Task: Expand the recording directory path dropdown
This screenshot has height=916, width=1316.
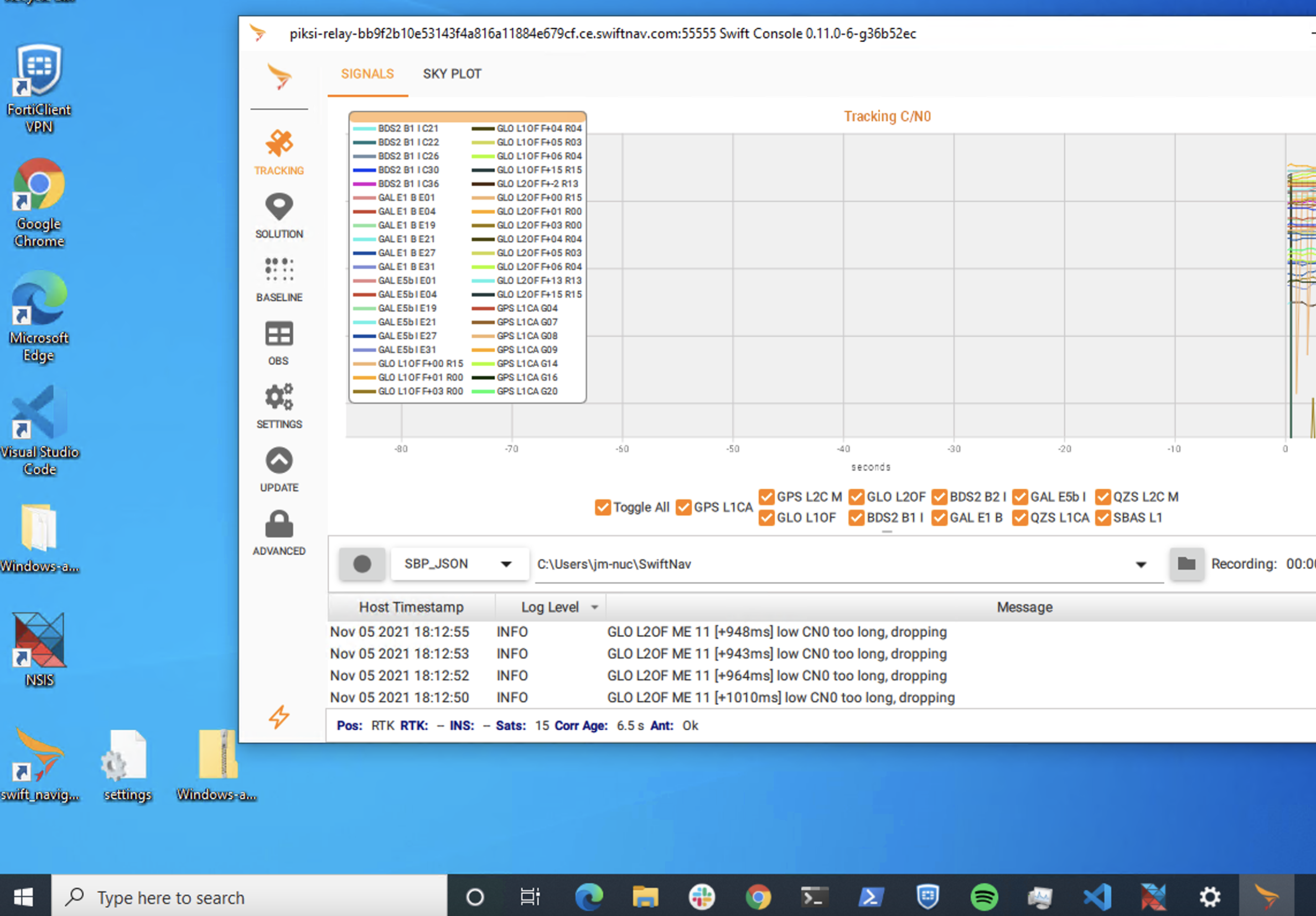Action: (x=1141, y=565)
